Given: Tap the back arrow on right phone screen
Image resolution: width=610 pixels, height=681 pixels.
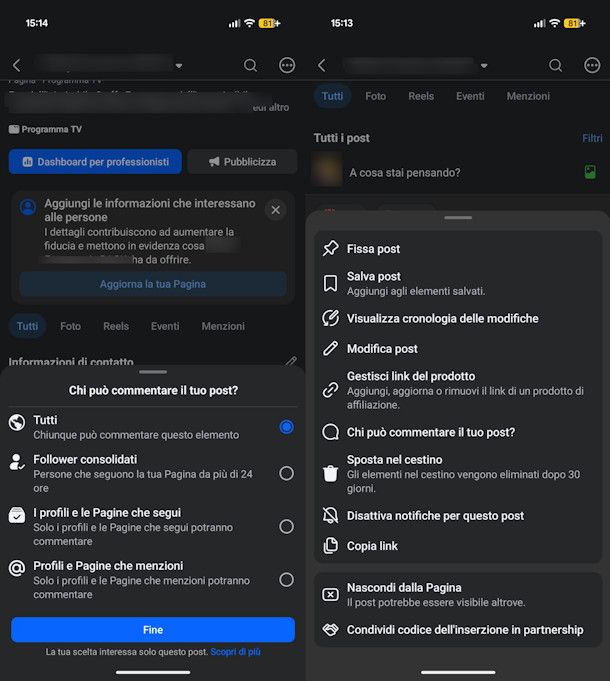Looking at the screenshot, I should [322, 66].
